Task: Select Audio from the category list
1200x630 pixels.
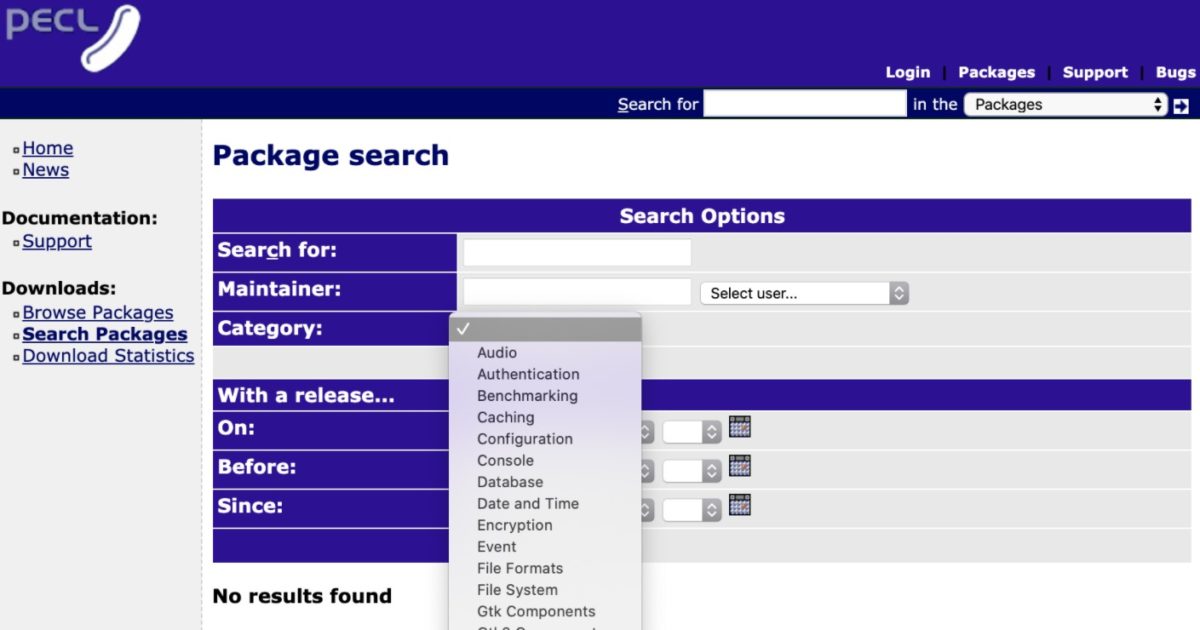Action: 497,353
